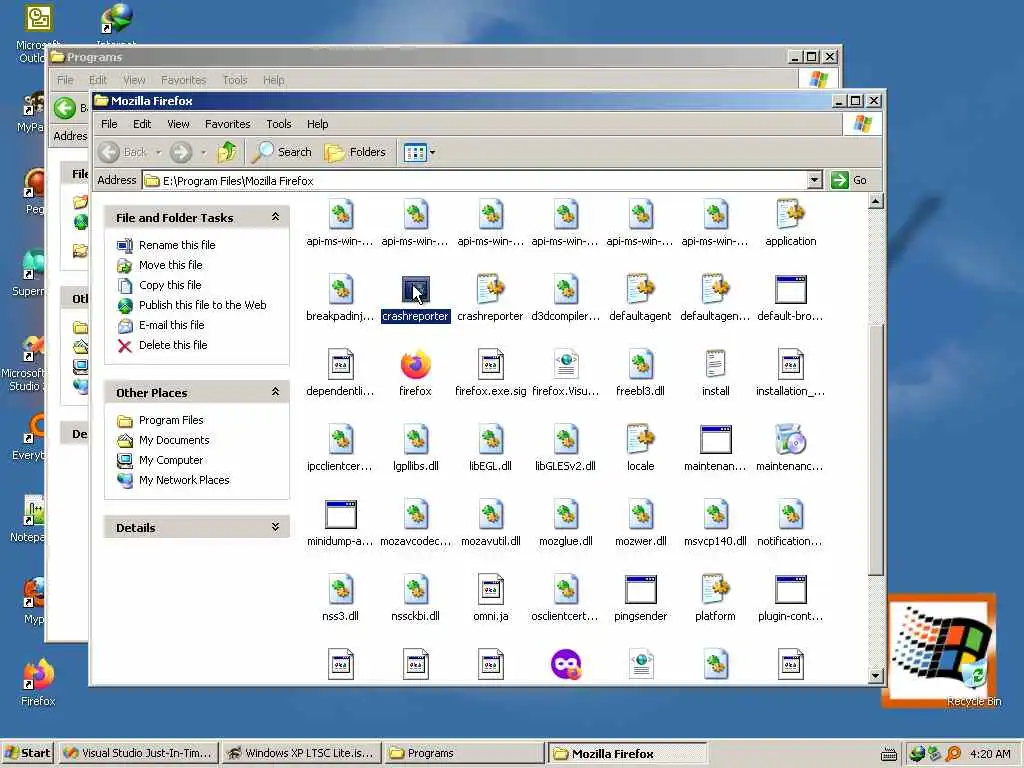The width and height of the screenshot is (1024, 768).
Task: Click the vertical scrollbar down arrow
Action: (x=876, y=675)
